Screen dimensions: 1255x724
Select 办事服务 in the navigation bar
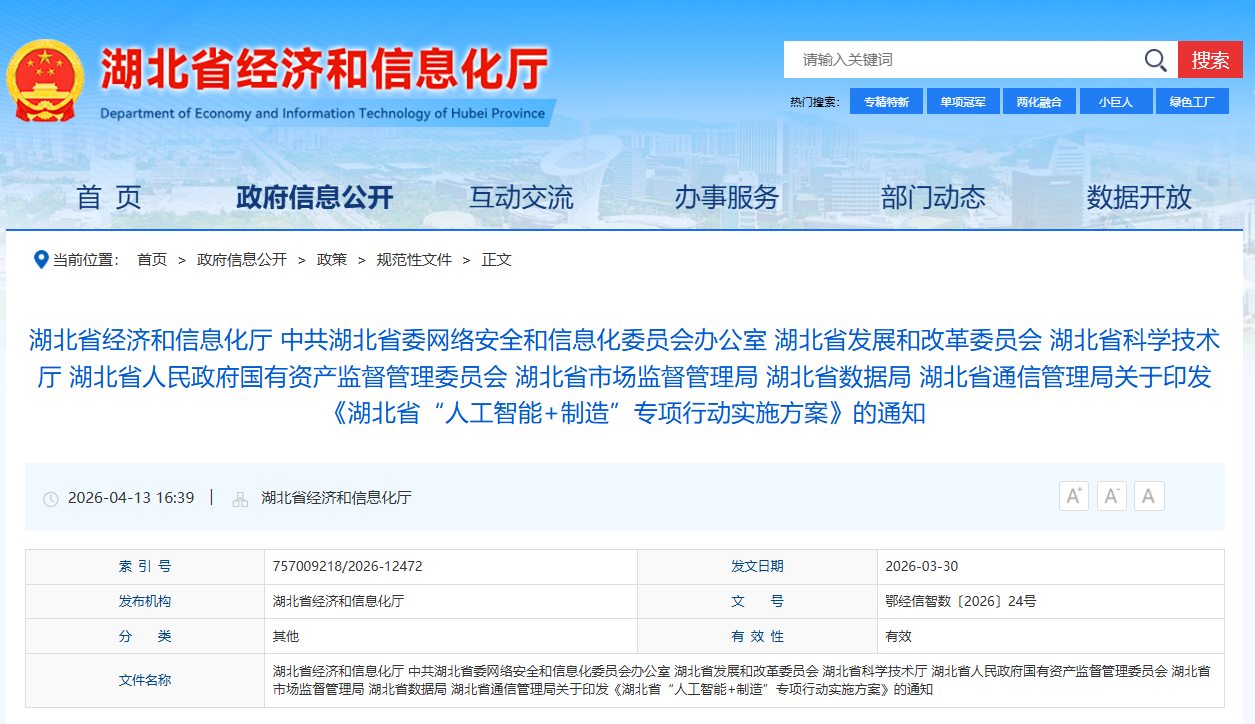[x=728, y=197]
